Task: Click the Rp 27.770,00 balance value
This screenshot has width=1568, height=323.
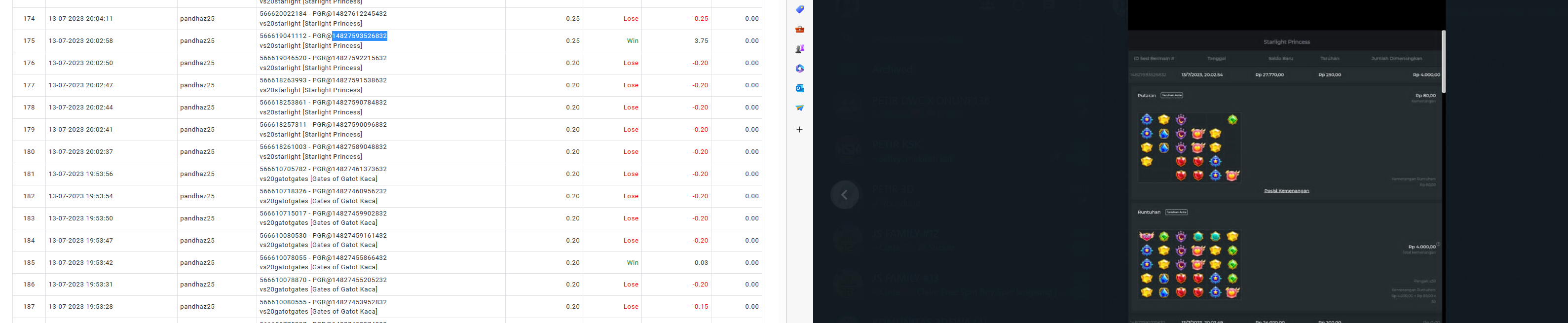Action: [1269, 75]
